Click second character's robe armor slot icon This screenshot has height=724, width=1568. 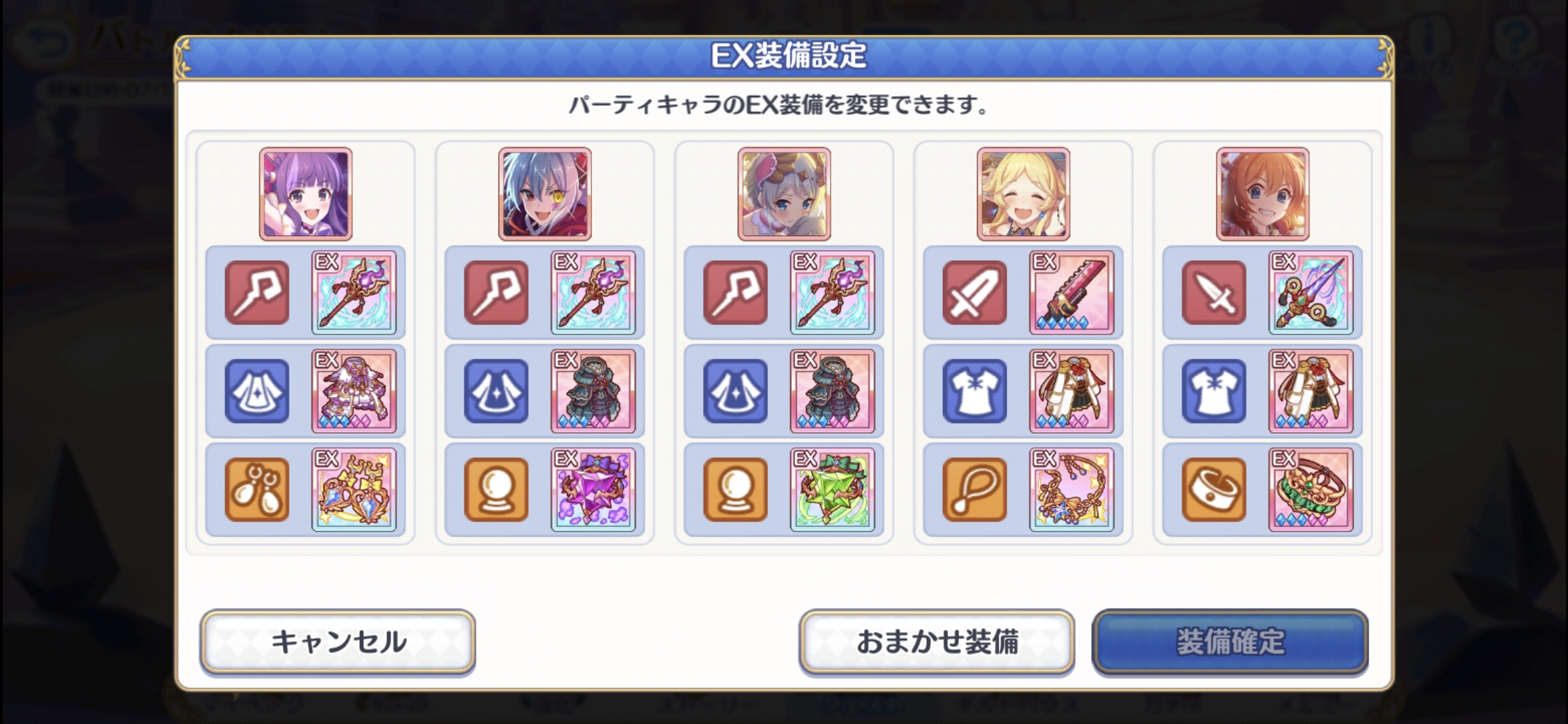click(x=496, y=391)
